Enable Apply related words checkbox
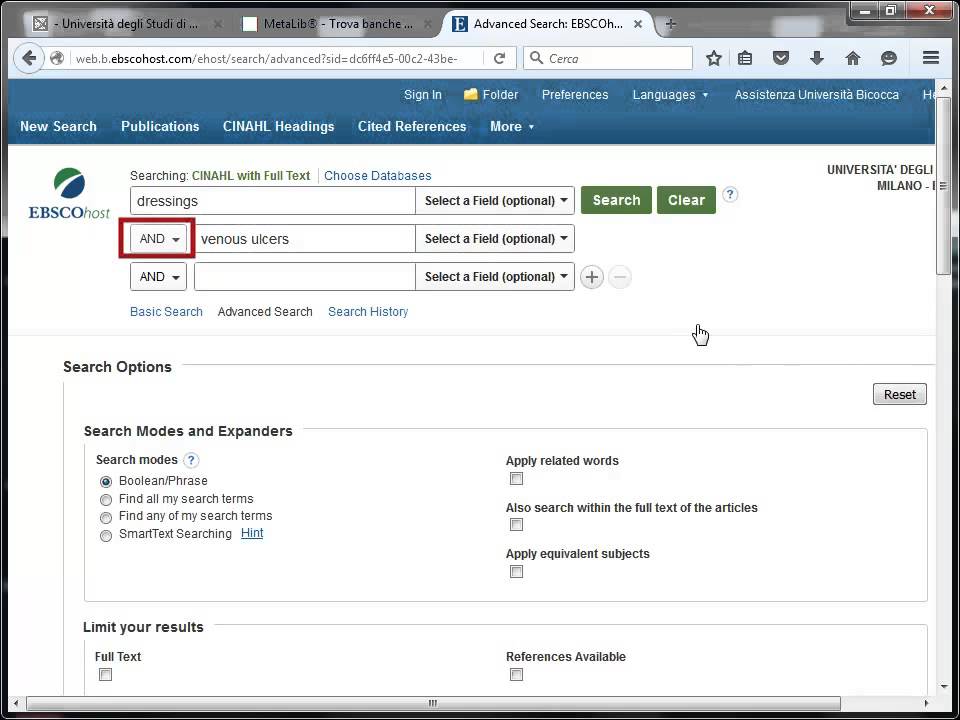 click(x=516, y=479)
